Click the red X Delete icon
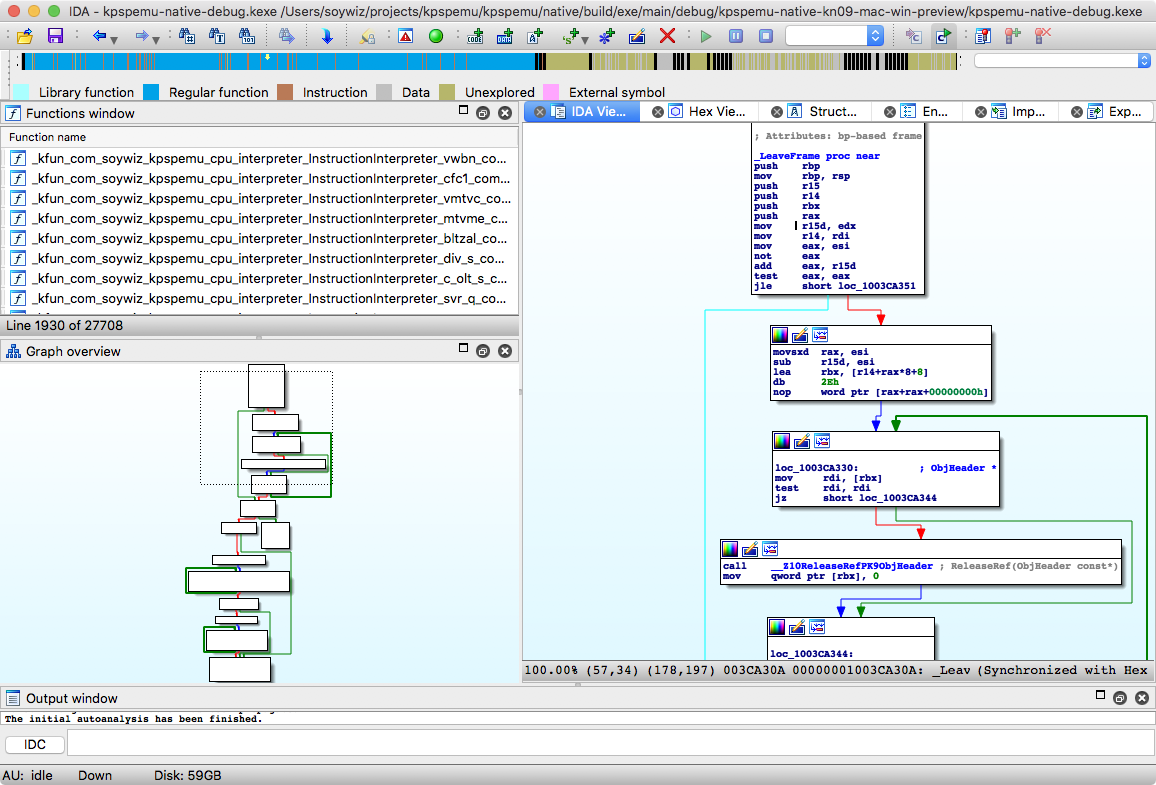Screen dimensions: 1156x785 667,36
